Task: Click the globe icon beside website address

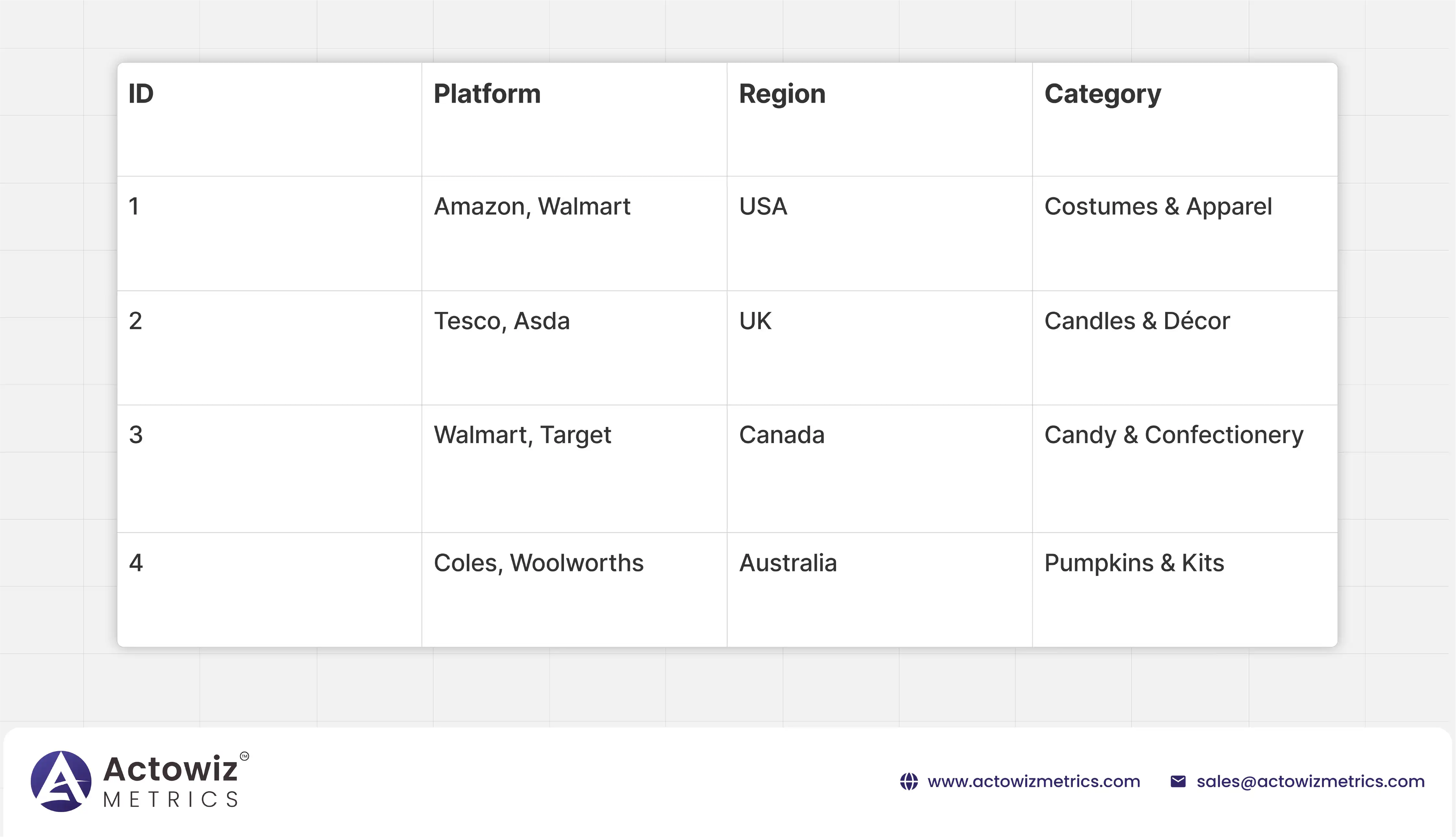Action: [x=909, y=782]
